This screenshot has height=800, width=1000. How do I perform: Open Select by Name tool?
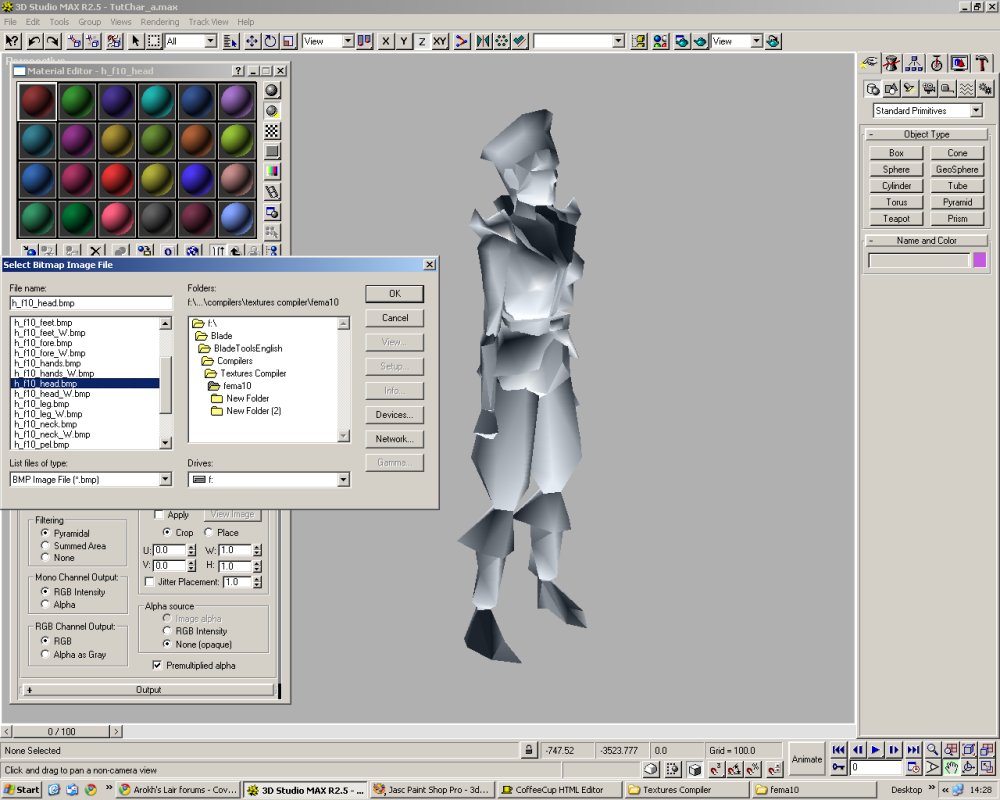coord(230,41)
